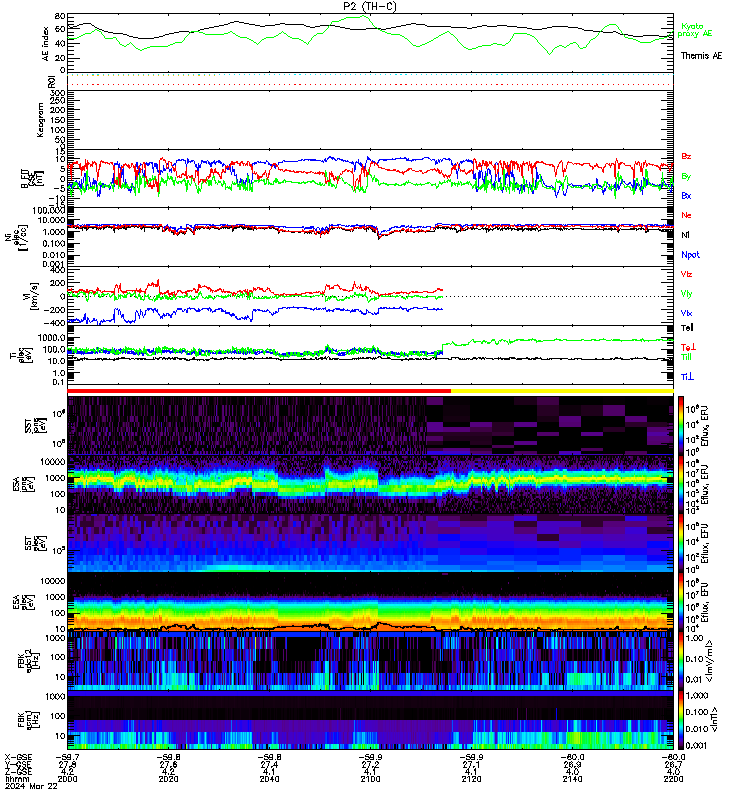Select the red Ne density legend label
Image resolution: width=750 pixels, height=800 pixels.
[686, 215]
